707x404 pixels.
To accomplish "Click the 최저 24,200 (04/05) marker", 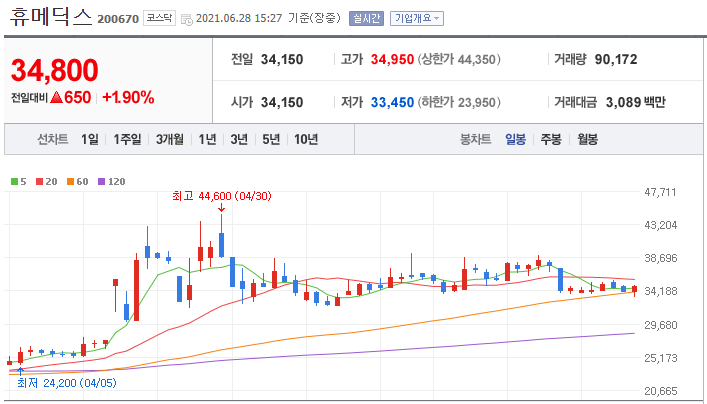I will tap(67, 383).
